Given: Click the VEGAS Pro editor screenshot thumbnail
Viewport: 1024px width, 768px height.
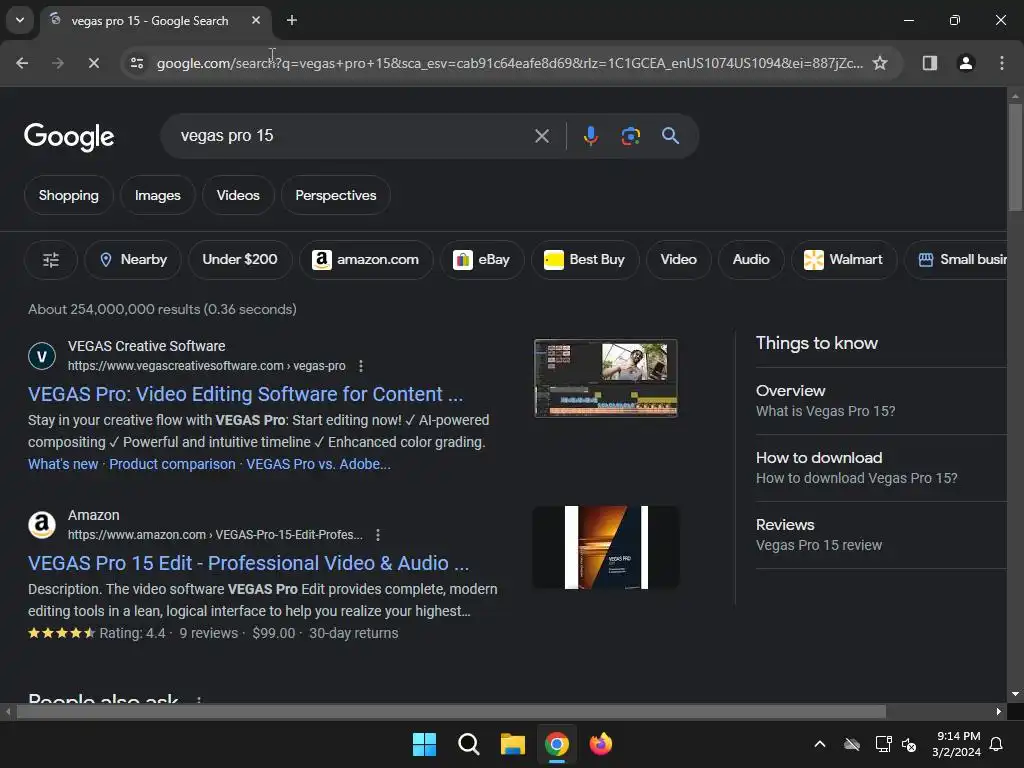Looking at the screenshot, I should (606, 378).
